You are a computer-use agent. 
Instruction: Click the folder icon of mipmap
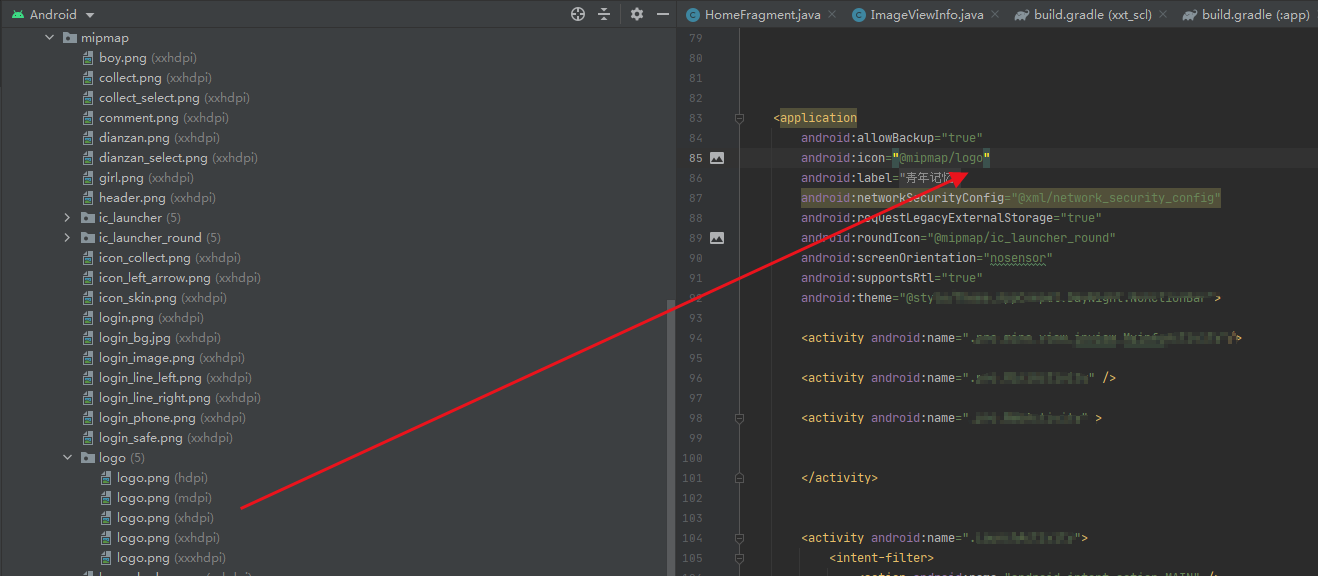click(x=69, y=38)
